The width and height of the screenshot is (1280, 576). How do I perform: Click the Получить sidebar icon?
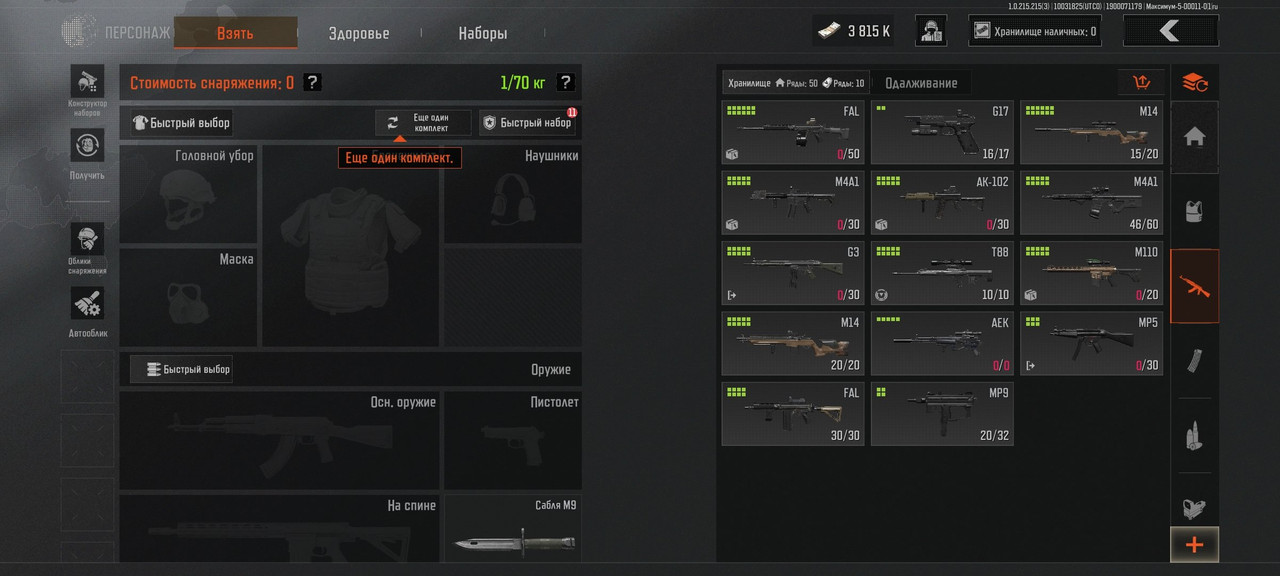click(88, 145)
